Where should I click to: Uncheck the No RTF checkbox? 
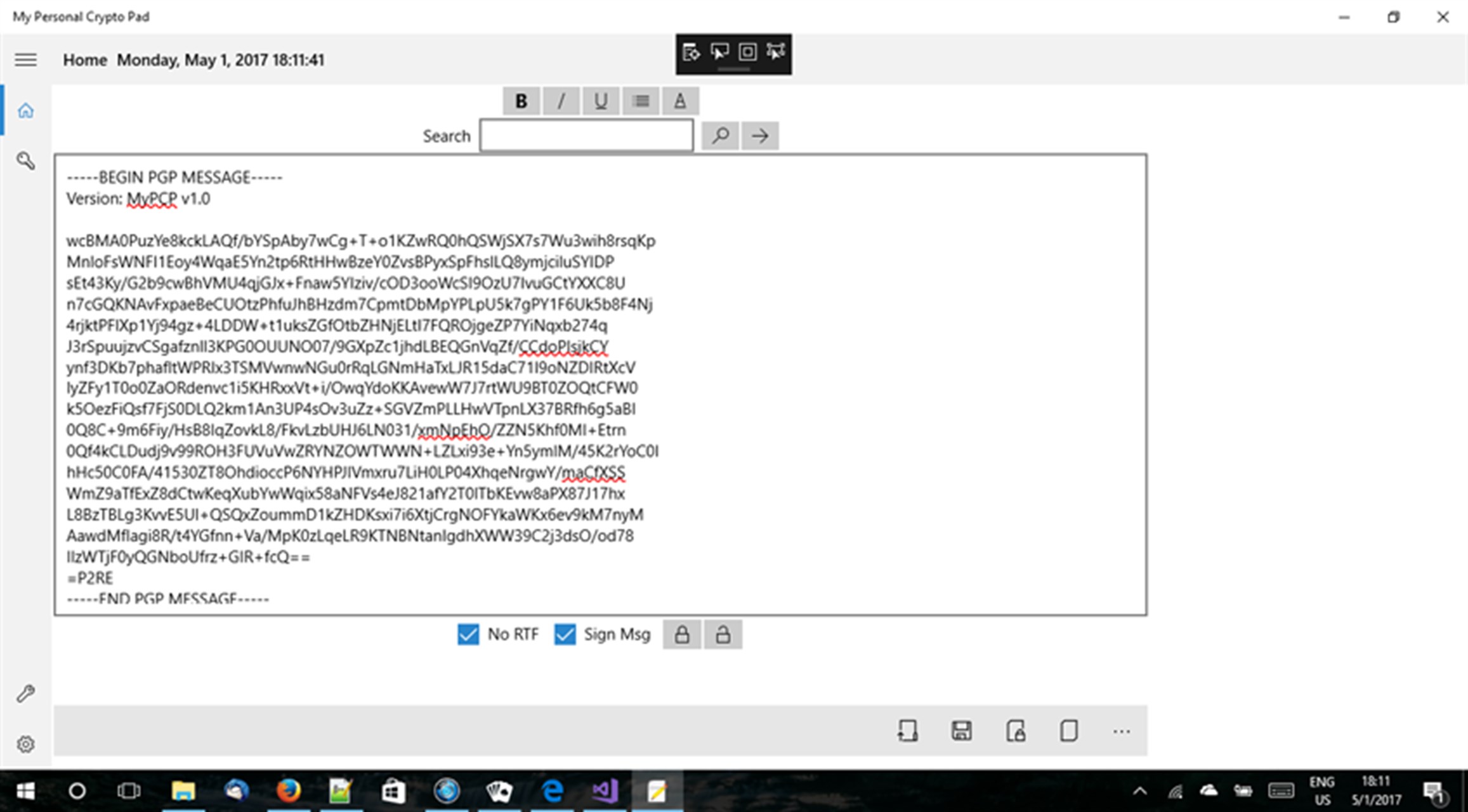click(469, 634)
